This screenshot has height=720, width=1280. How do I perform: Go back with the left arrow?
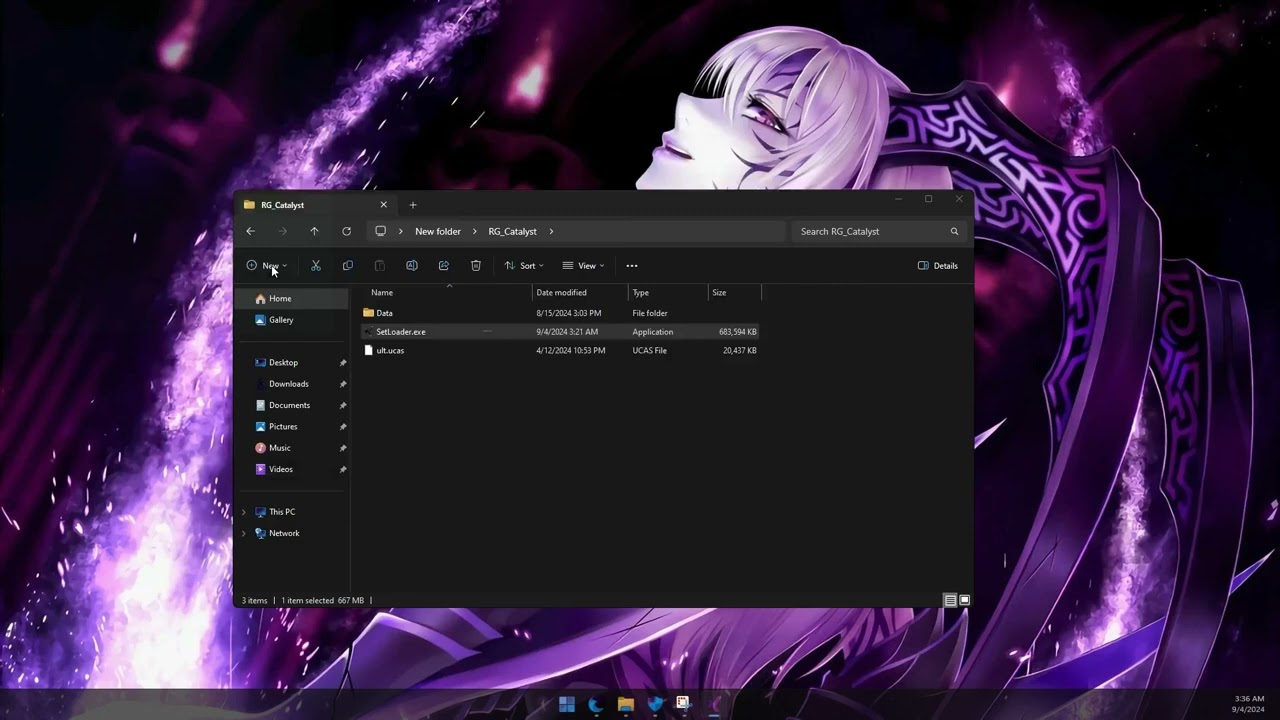click(x=251, y=231)
